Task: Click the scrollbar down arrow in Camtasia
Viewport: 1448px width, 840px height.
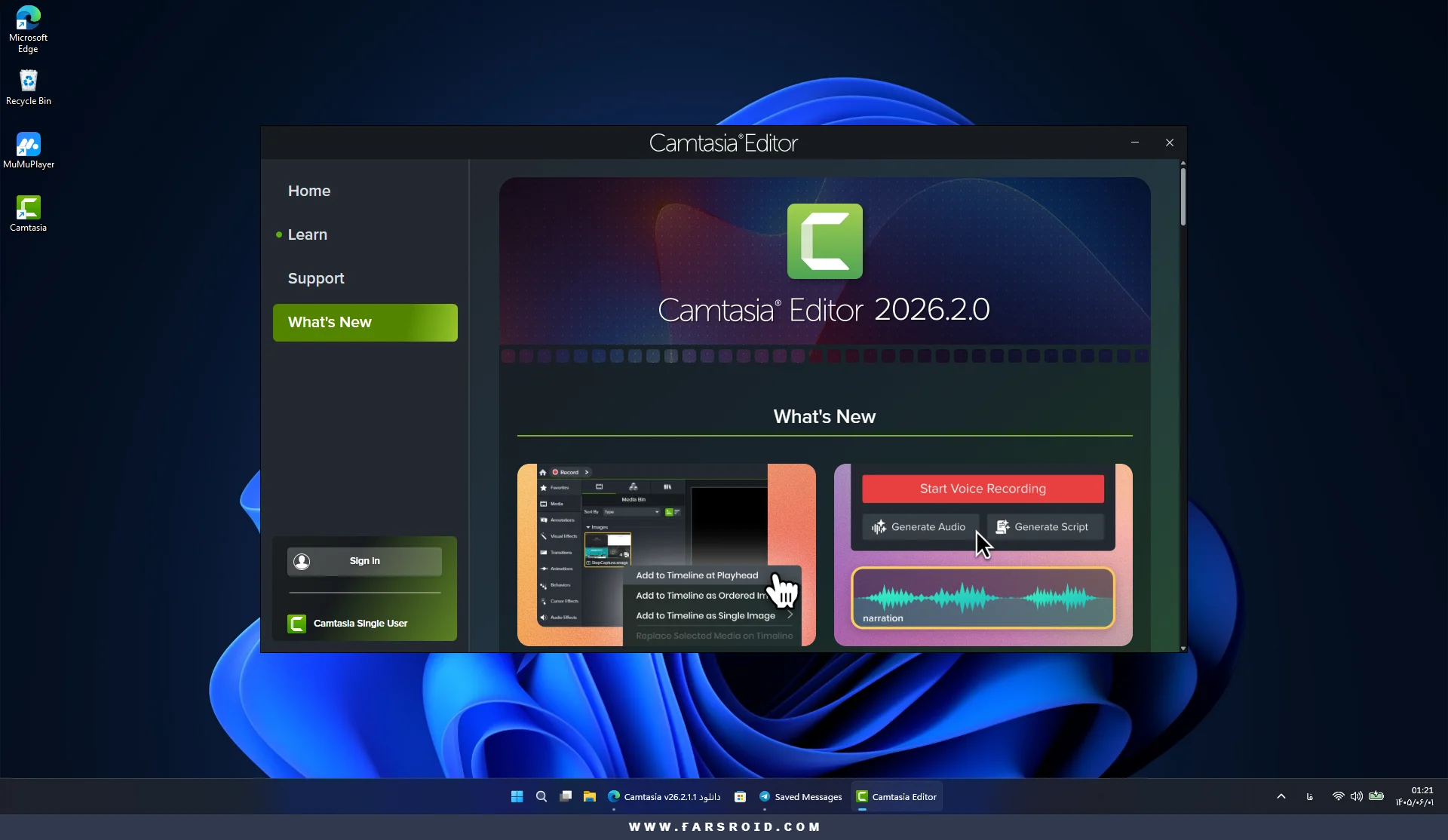Action: 1183,648
